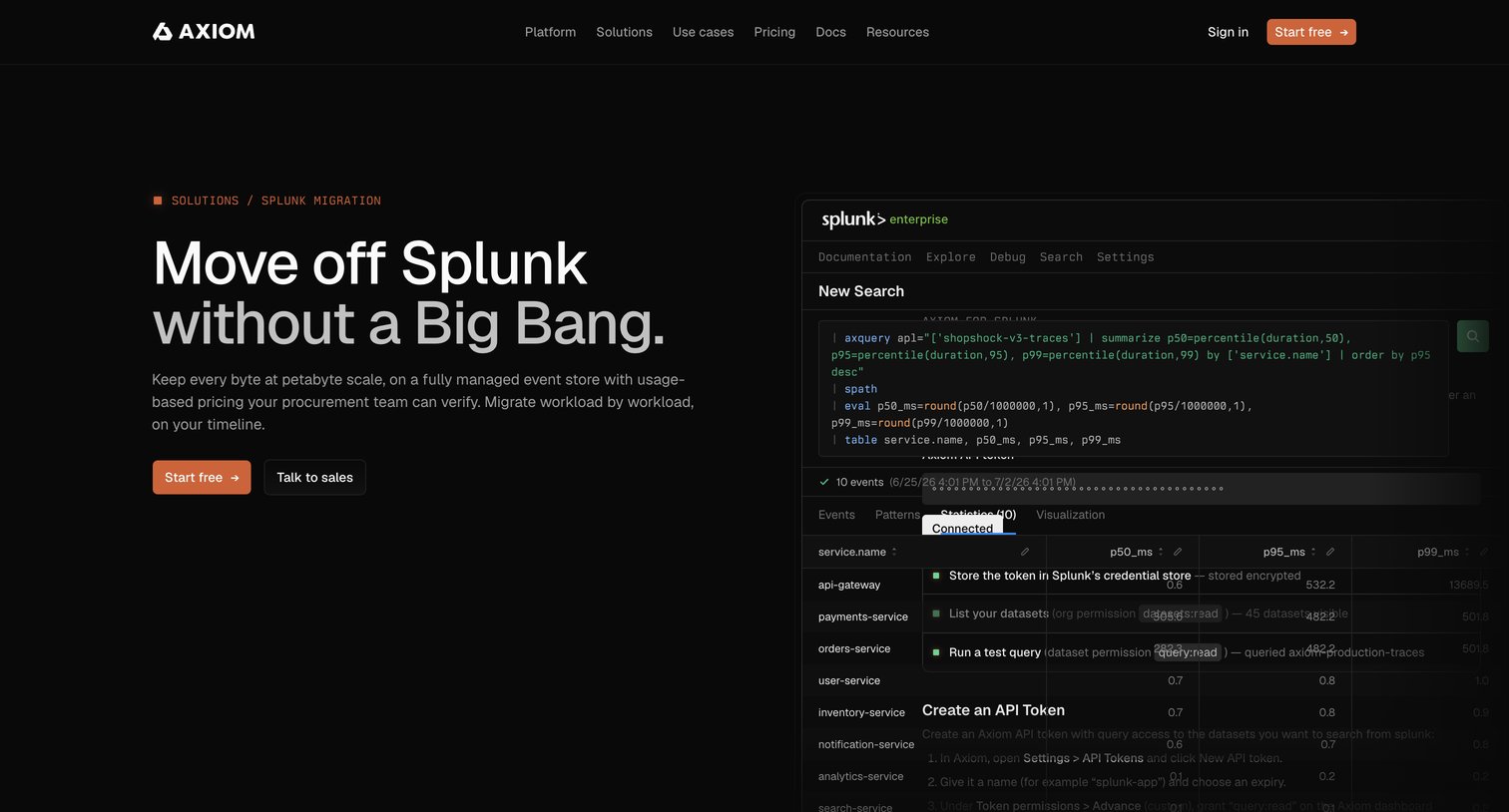The width and height of the screenshot is (1509, 812).
Task: Click the Axiom logo in header
Action: click(204, 32)
